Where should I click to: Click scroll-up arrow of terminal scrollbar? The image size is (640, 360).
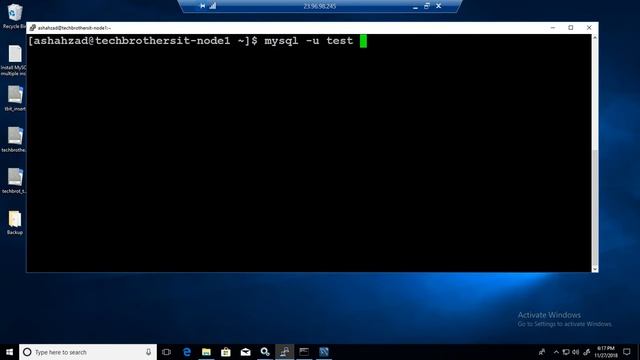[595, 38]
